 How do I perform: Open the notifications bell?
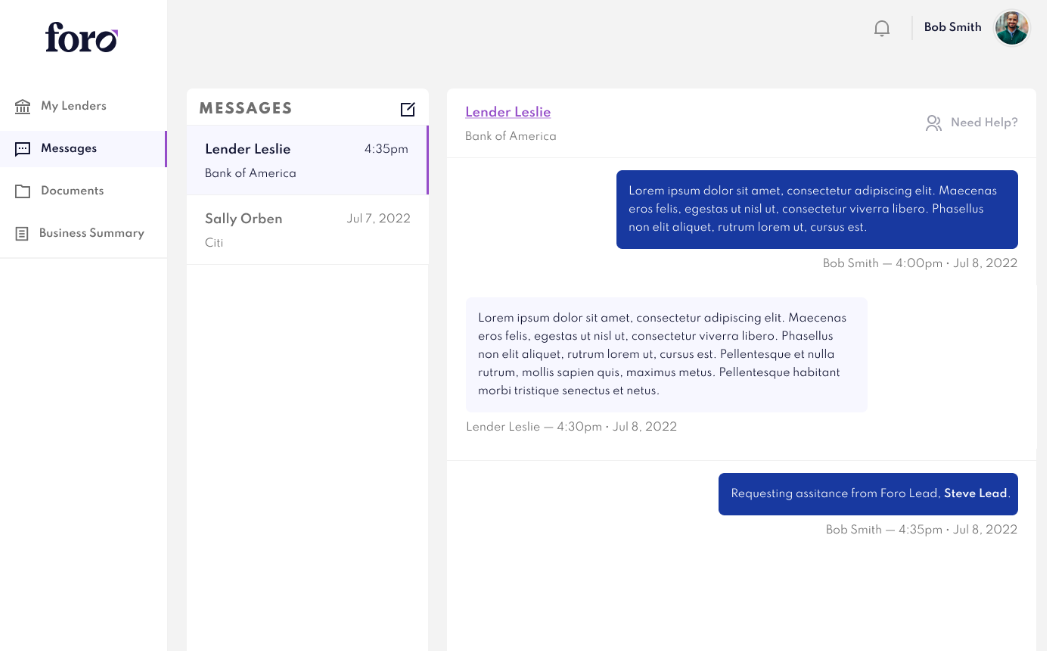tap(882, 28)
